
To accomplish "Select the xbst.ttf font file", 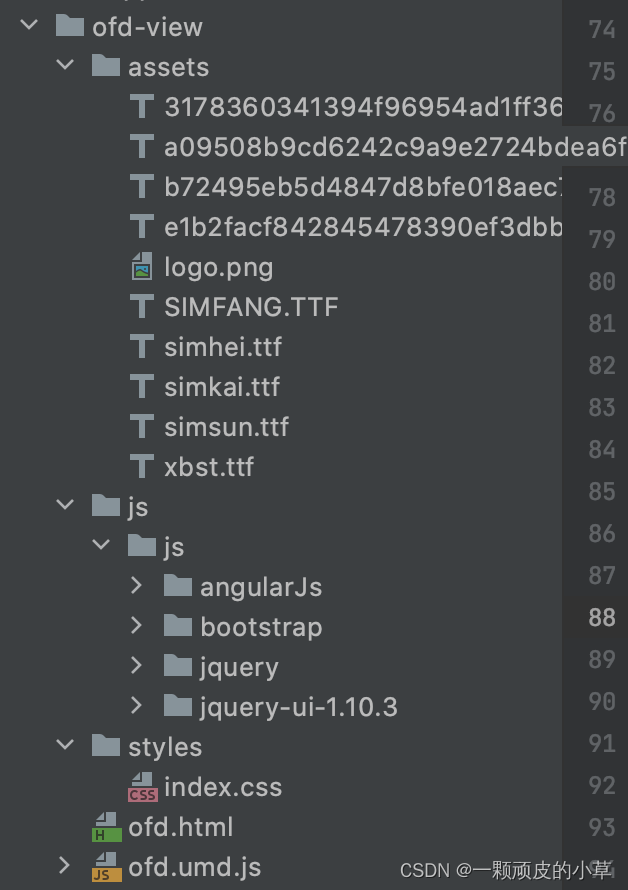I will [209, 467].
